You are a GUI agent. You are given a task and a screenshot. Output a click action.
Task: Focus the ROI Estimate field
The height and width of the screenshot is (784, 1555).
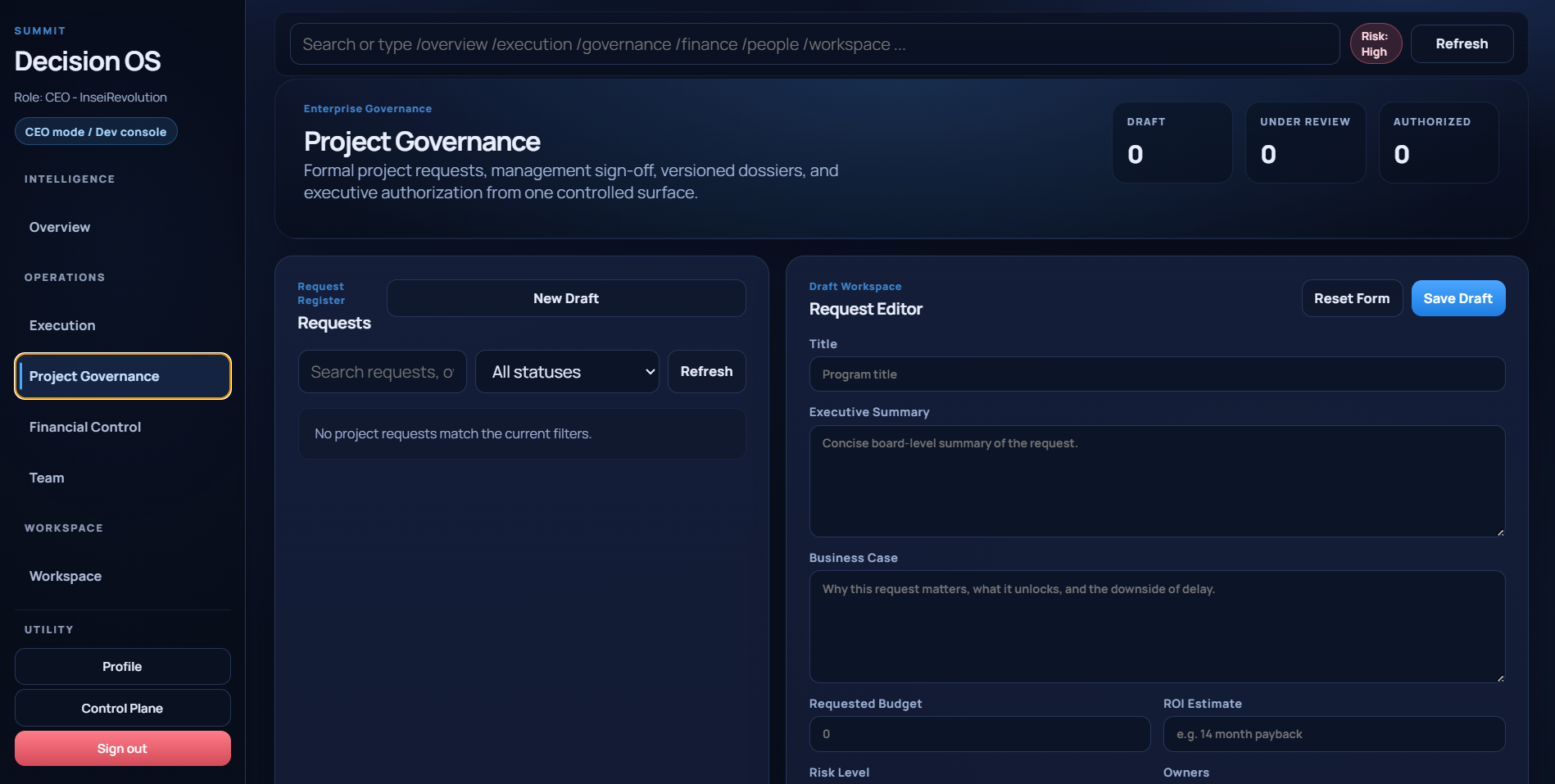point(1334,734)
